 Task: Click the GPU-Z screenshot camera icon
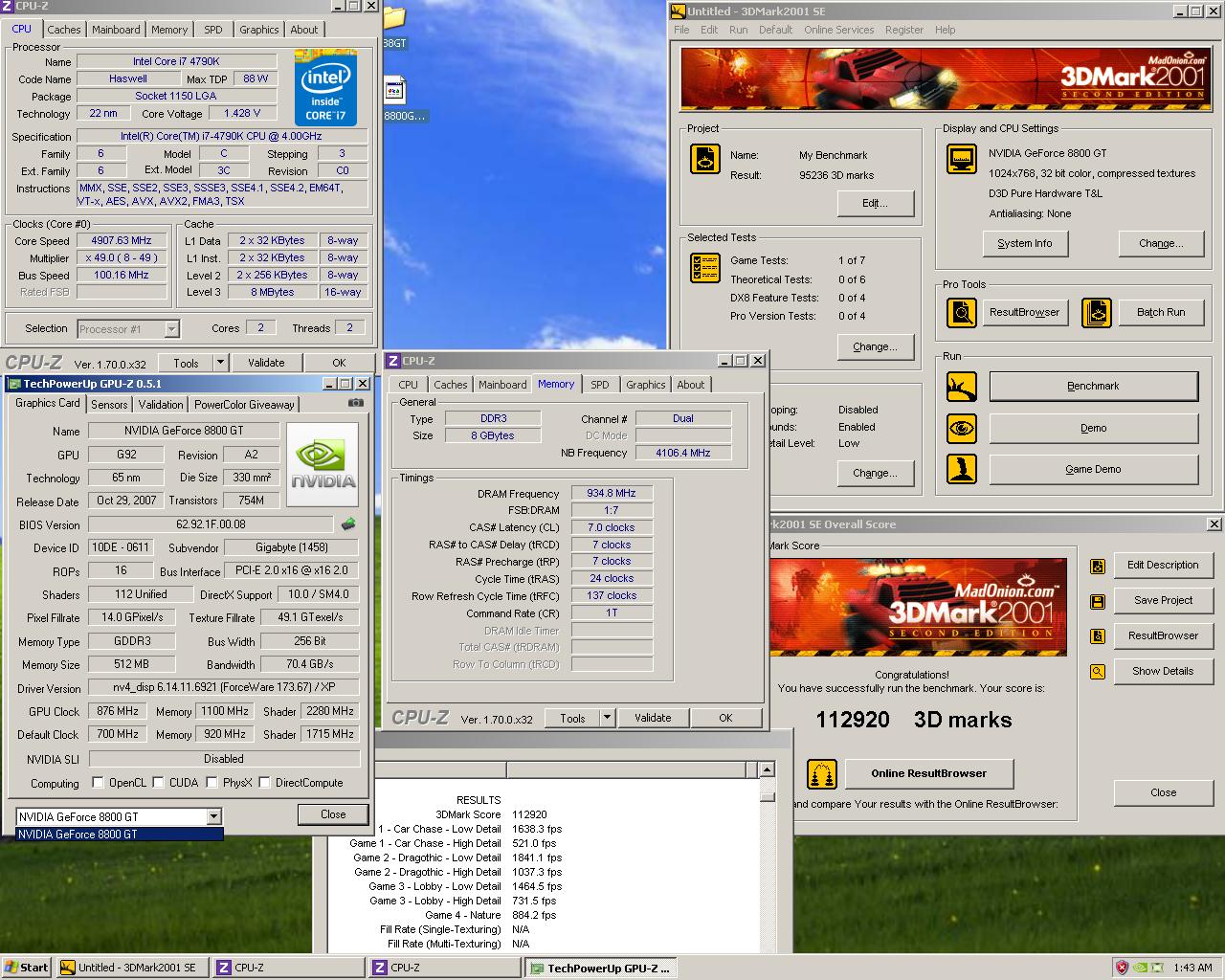click(356, 403)
